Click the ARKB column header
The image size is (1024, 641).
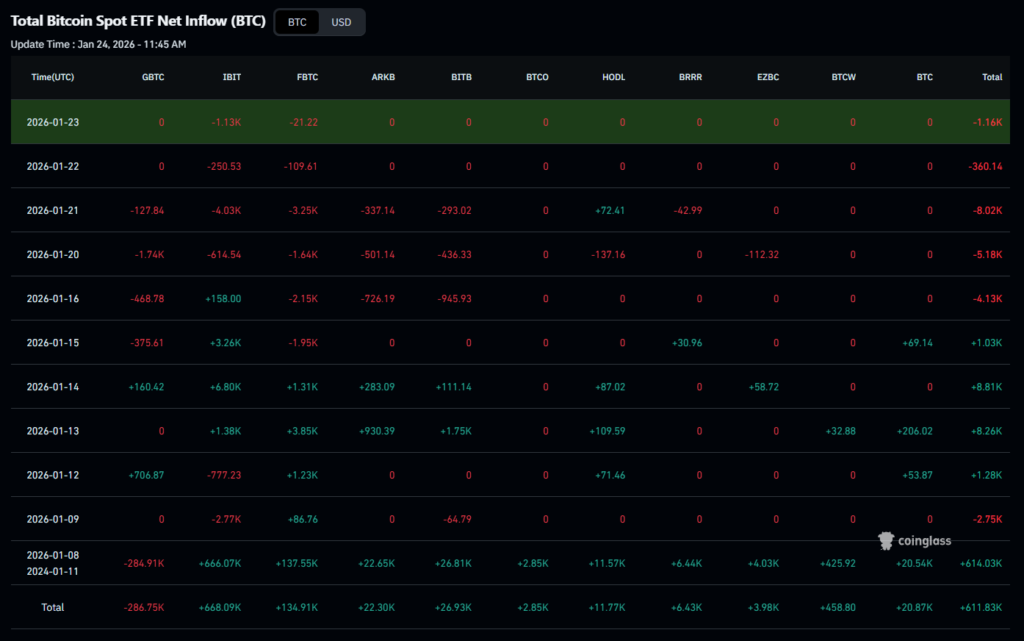383,77
